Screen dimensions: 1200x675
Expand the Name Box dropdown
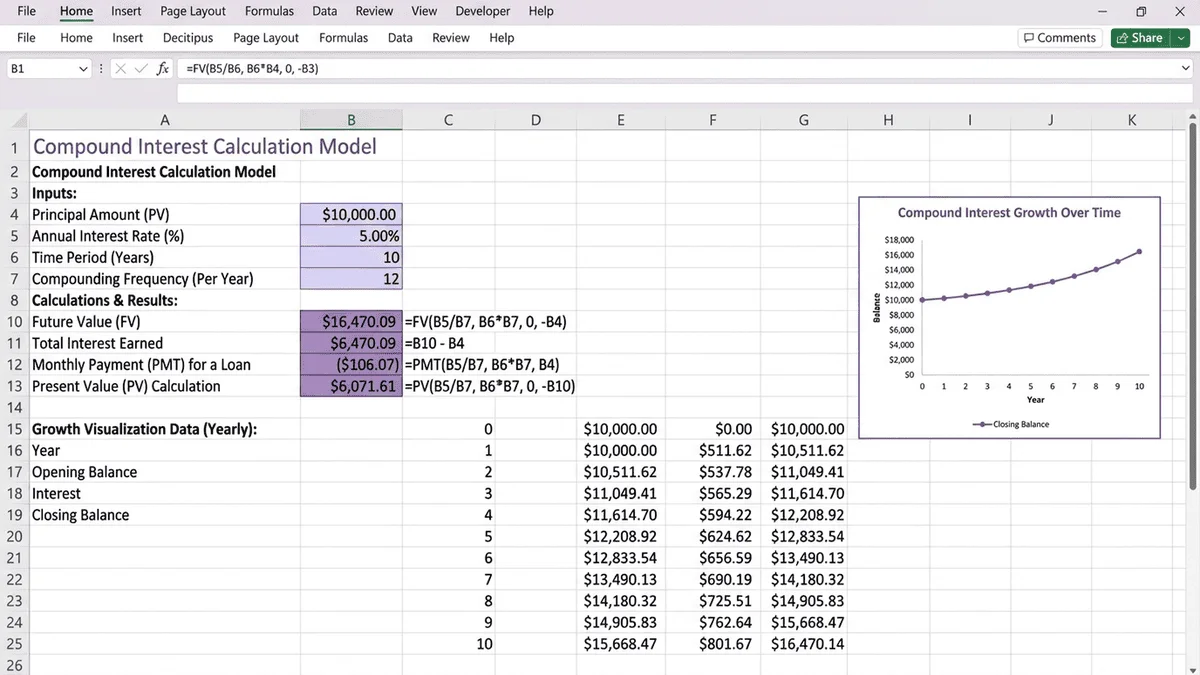(x=84, y=69)
